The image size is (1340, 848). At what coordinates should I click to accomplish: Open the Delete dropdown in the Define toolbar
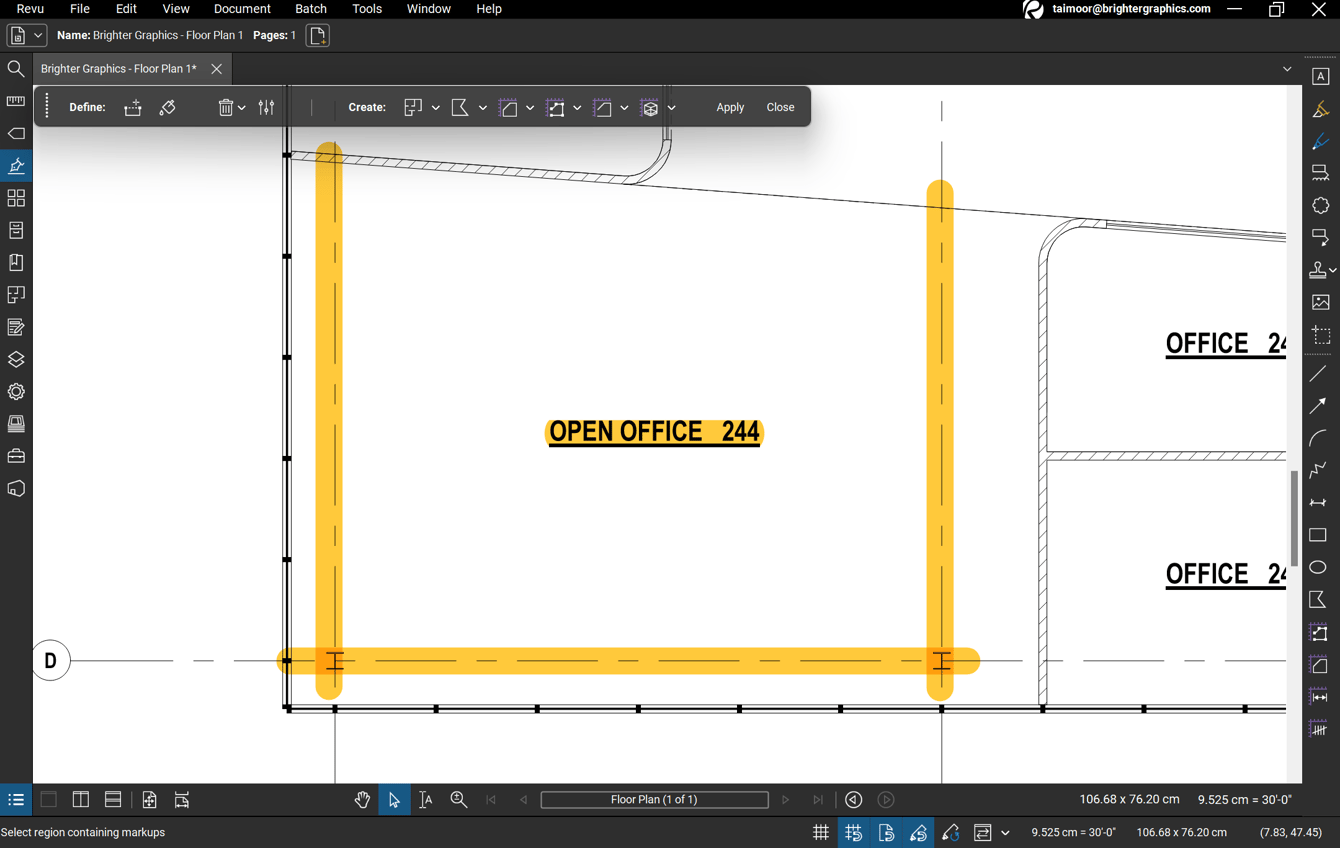pyautogui.click(x=242, y=107)
